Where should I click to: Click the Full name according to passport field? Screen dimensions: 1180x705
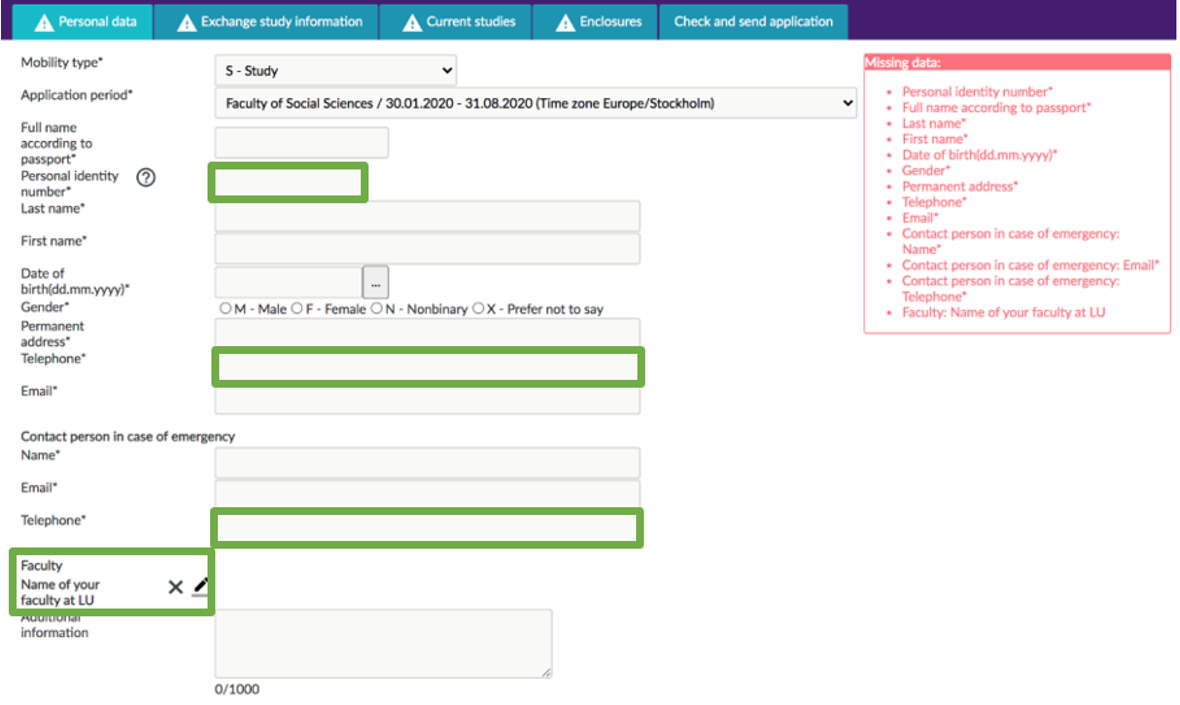pyautogui.click(x=301, y=143)
